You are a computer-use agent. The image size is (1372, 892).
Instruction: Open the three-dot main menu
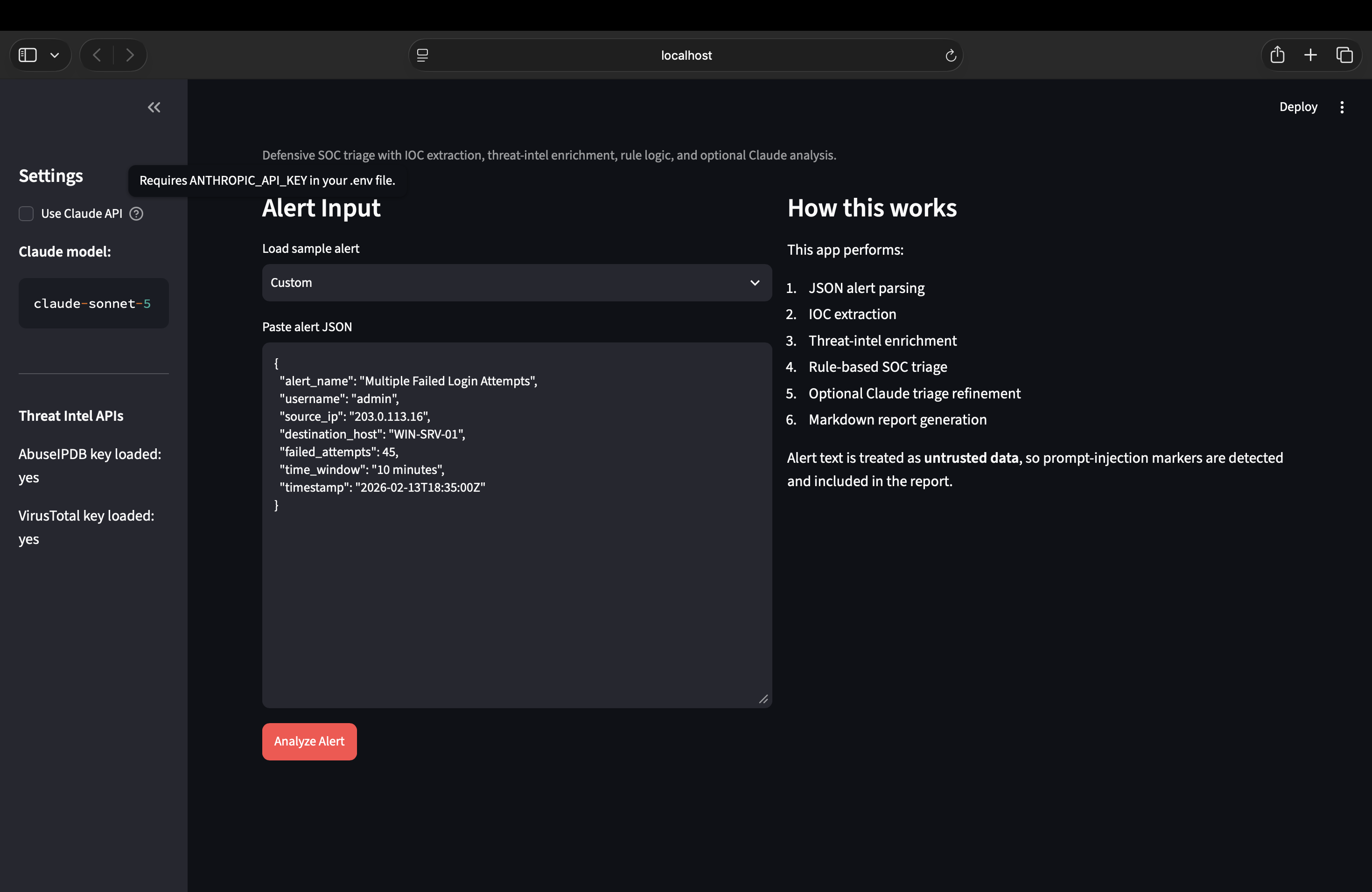click(x=1342, y=107)
